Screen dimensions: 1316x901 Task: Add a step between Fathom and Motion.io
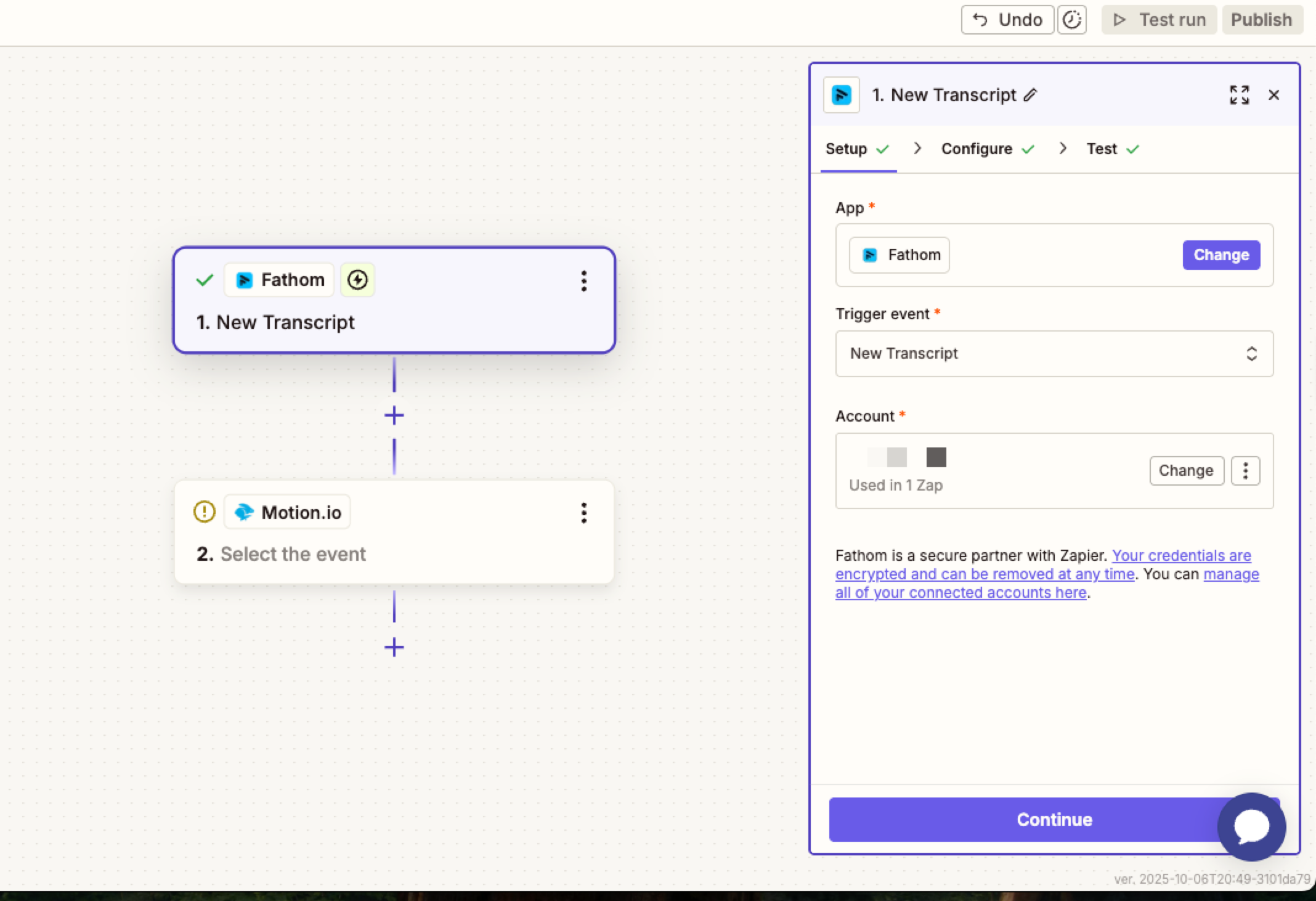click(394, 415)
